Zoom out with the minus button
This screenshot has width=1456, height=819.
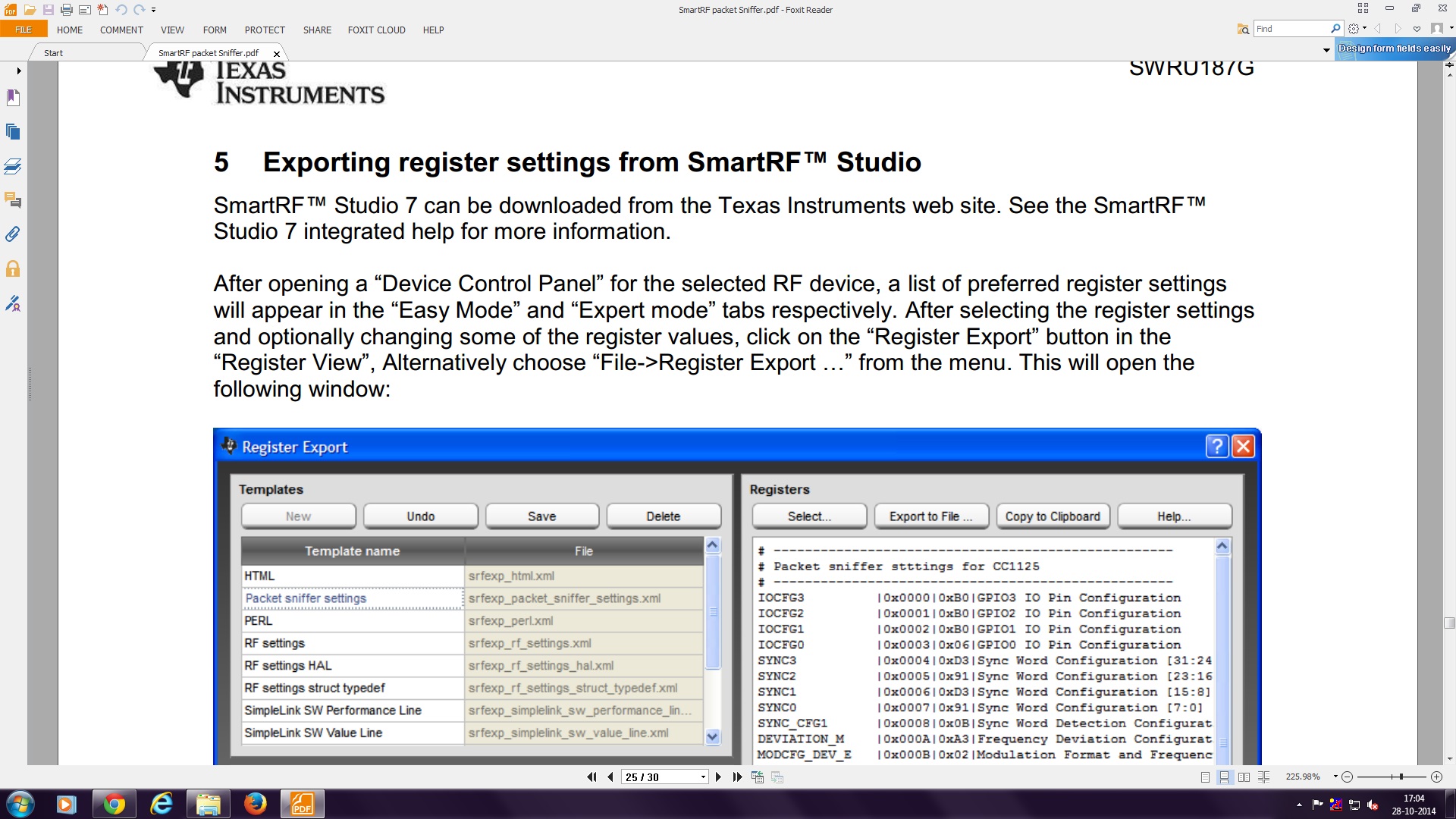1347,777
